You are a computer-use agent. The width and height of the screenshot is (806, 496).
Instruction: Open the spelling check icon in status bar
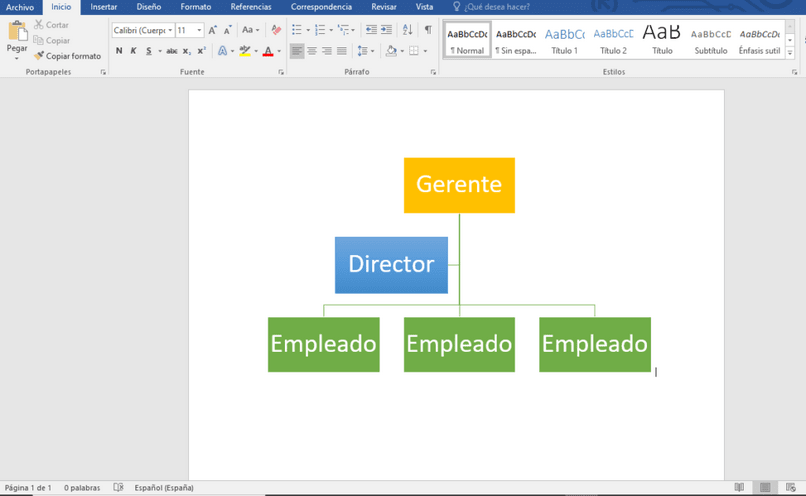(x=118, y=487)
